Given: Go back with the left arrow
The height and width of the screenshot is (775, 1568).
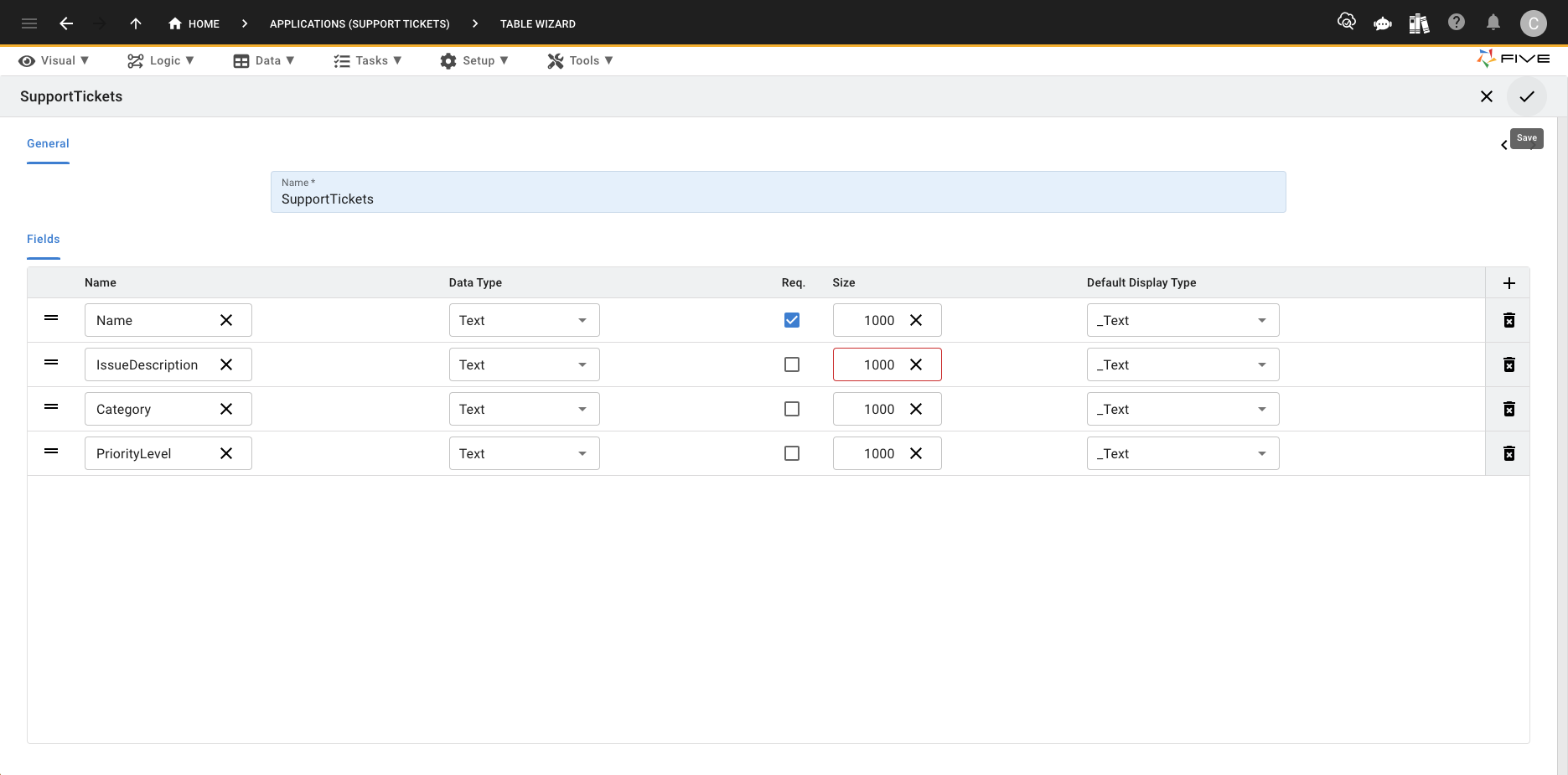Looking at the screenshot, I should click(x=66, y=23).
